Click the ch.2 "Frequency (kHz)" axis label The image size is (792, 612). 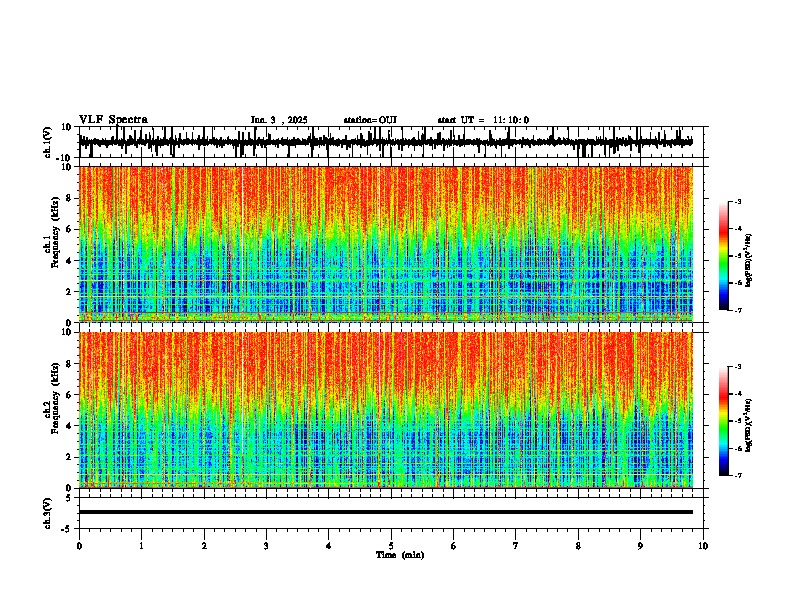point(54,397)
